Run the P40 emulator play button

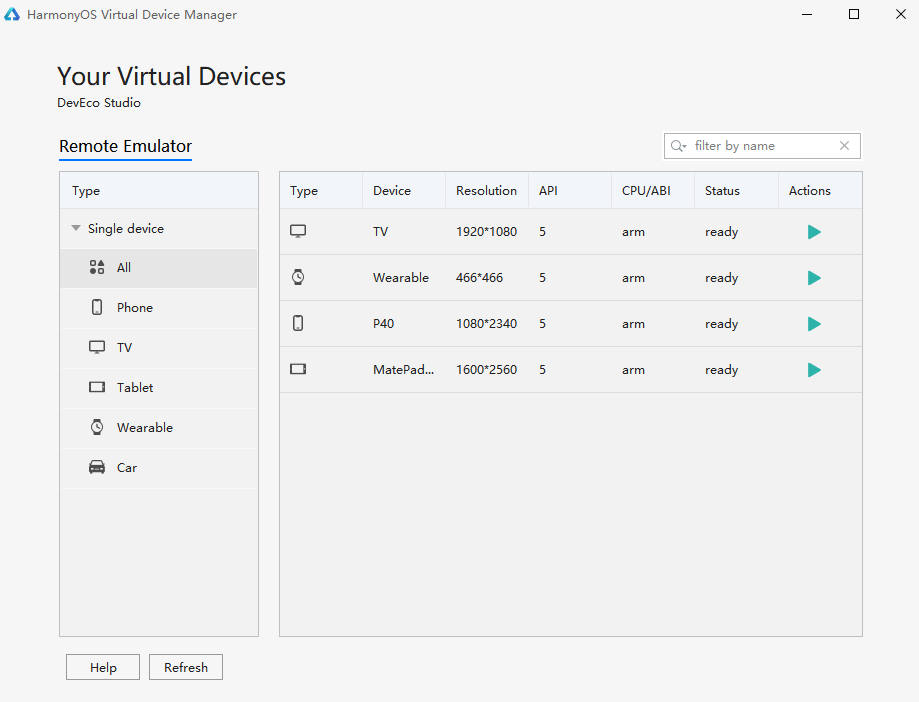(x=814, y=324)
